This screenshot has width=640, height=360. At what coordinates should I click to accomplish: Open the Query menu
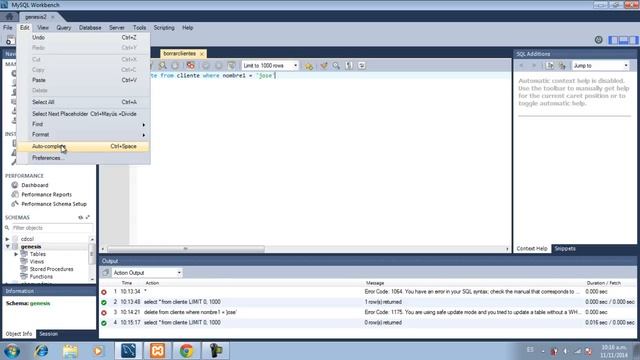(x=64, y=28)
